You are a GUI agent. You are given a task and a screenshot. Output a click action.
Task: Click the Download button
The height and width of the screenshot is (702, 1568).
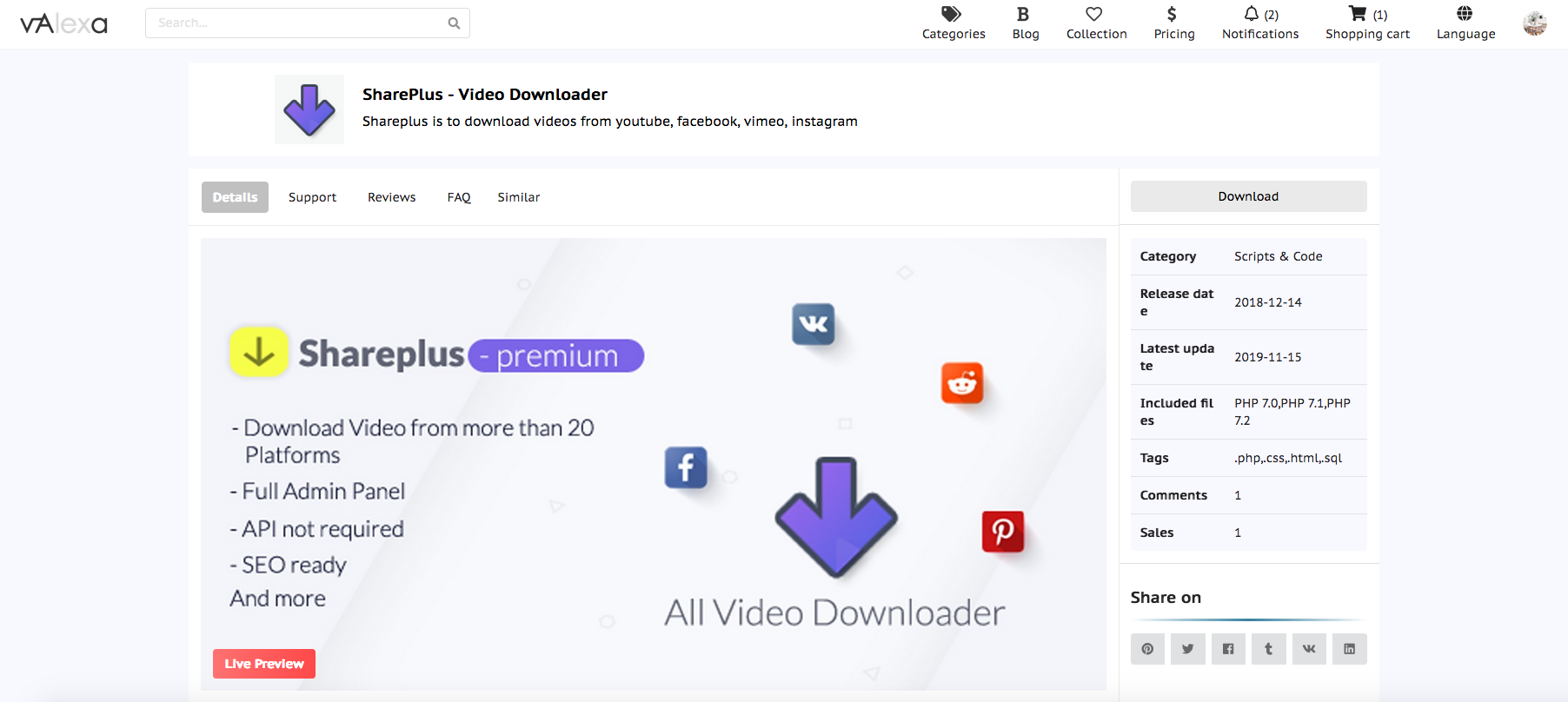[x=1248, y=196]
